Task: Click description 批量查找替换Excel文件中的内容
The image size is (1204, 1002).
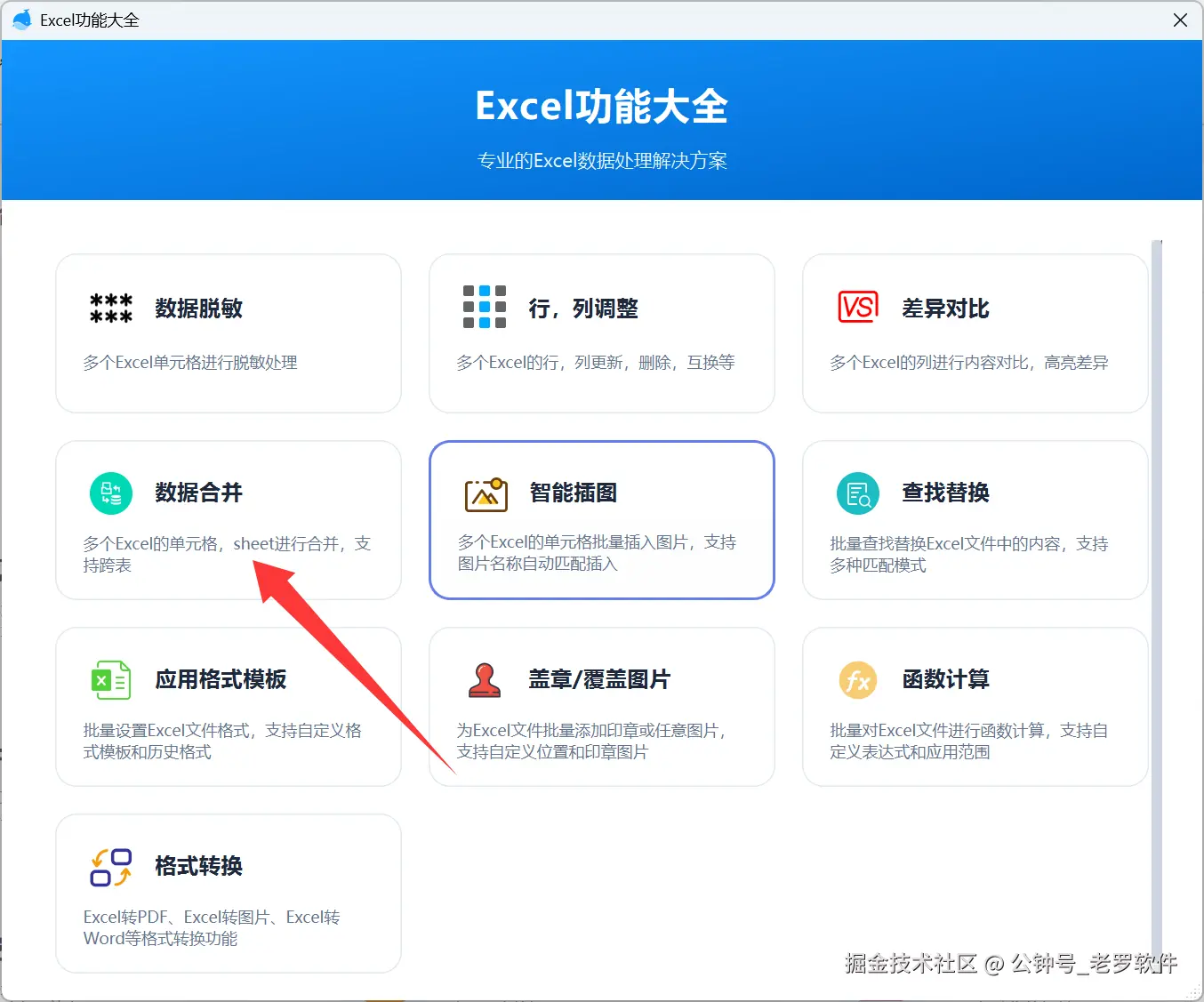Action: [969, 555]
